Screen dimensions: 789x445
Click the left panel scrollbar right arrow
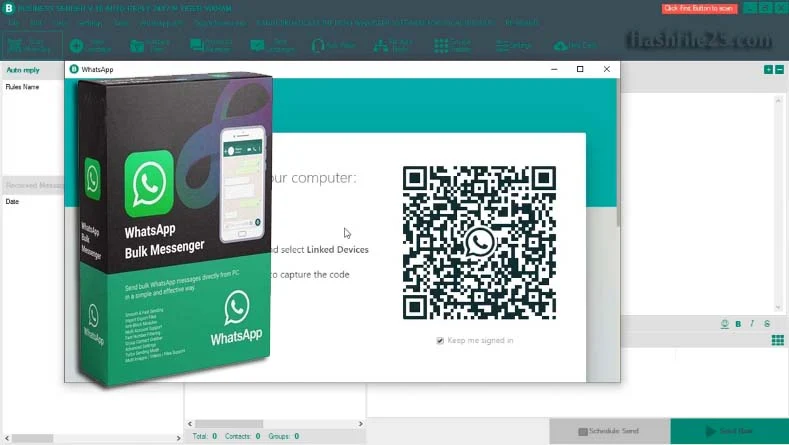[x=179, y=438]
